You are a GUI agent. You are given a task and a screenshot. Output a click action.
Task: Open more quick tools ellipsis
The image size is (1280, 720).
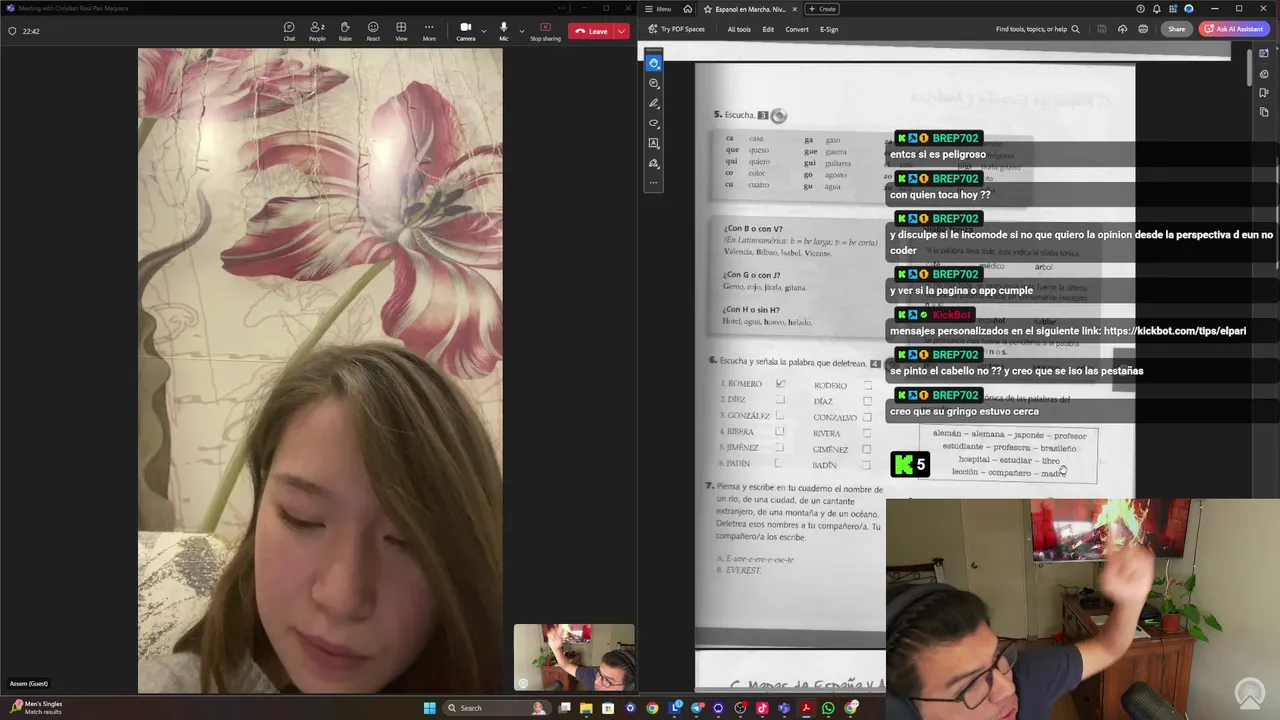[654, 183]
